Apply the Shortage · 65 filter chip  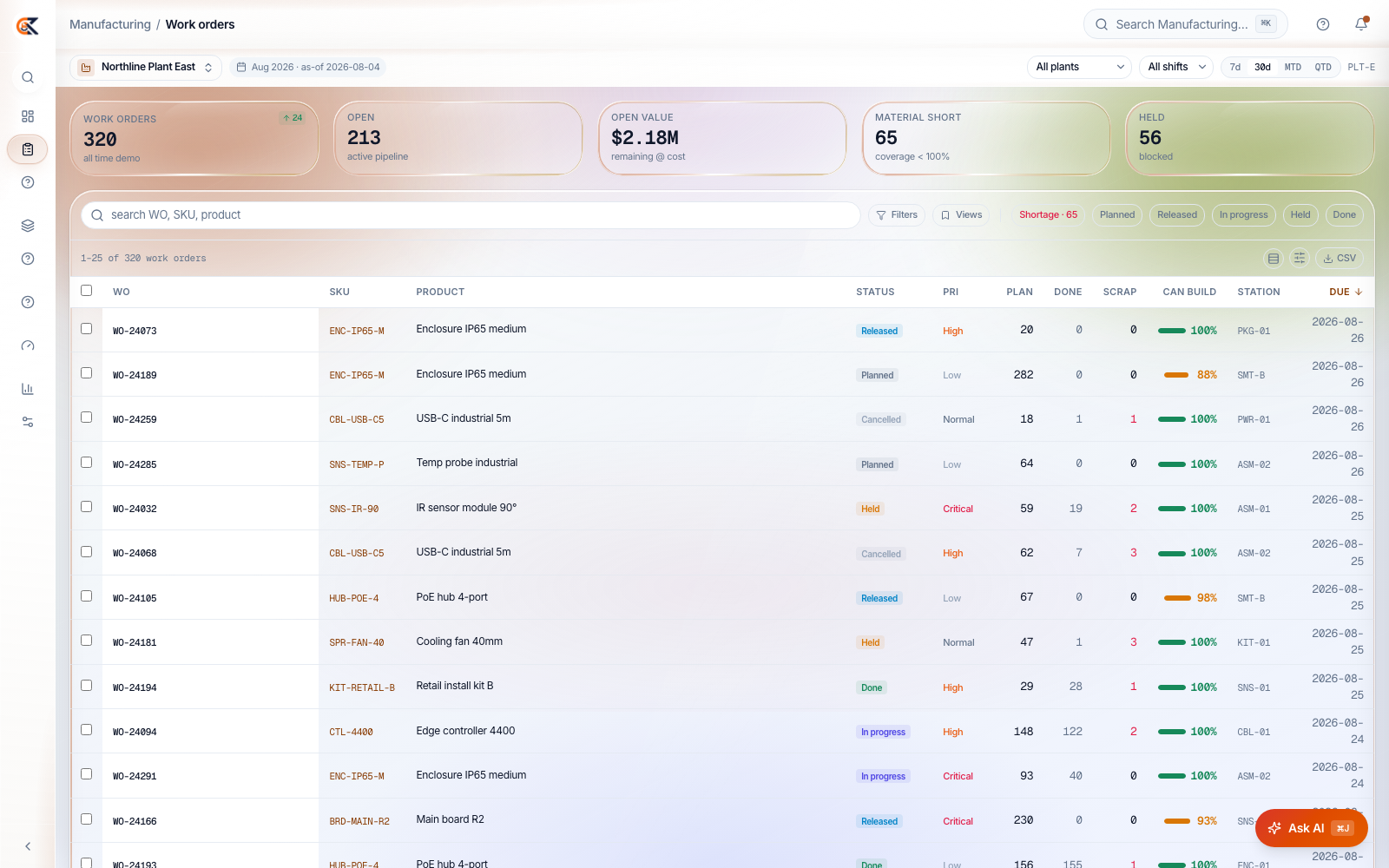(1048, 215)
